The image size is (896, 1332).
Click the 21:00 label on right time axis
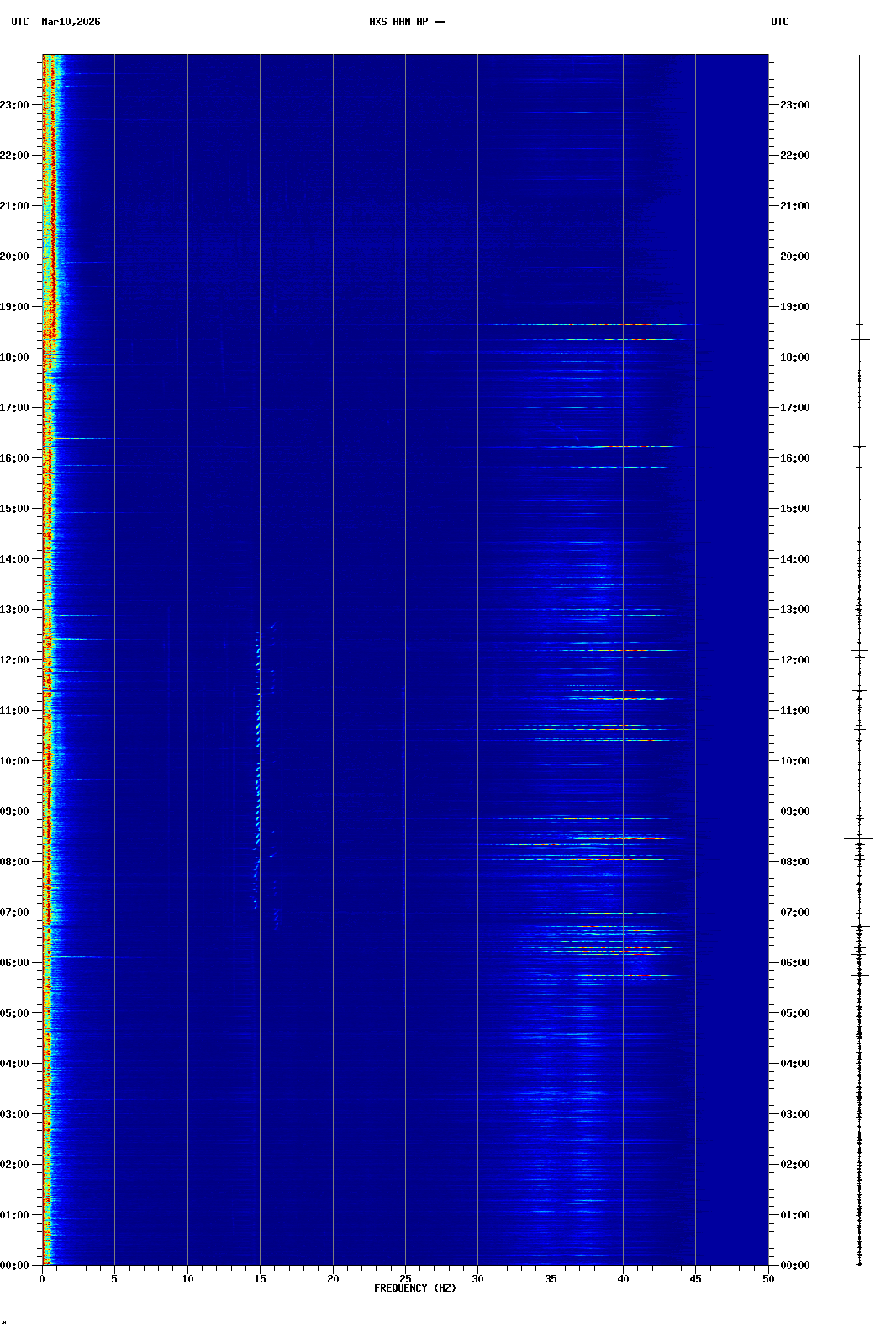point(794,206)
